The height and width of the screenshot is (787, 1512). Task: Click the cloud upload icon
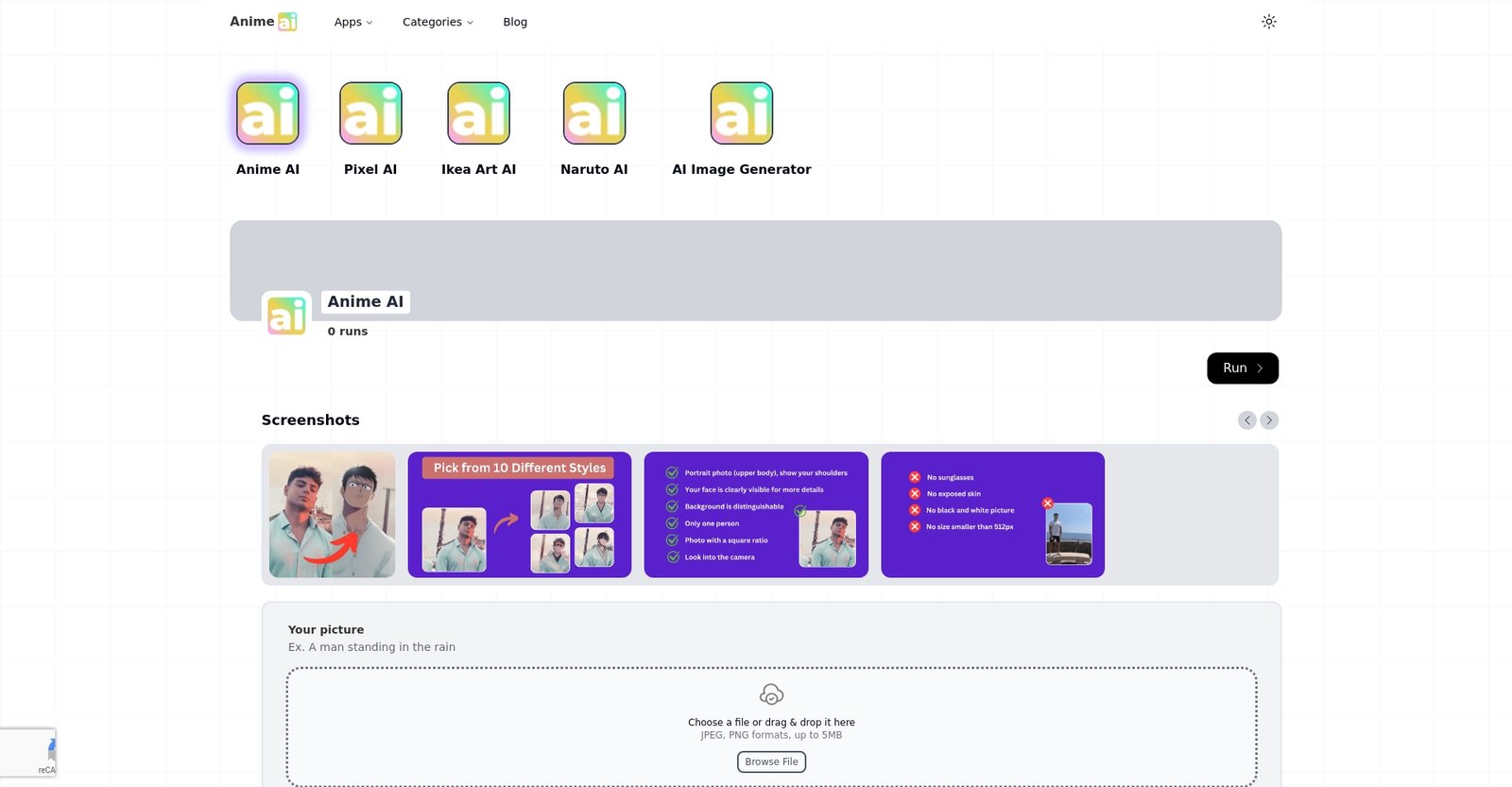click(771, 695)
